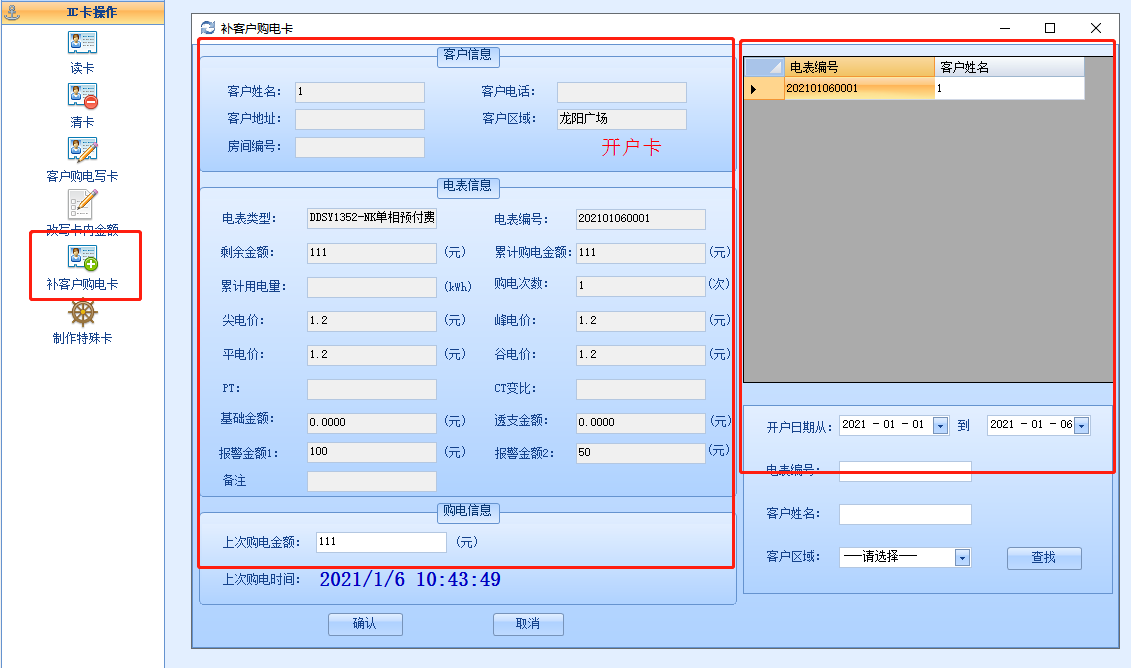Image resolution: width=1131 pixels, height=668 pixels.
Task: Open 补客户购电卡 sidebar icon
Action: tap(82, 258)
